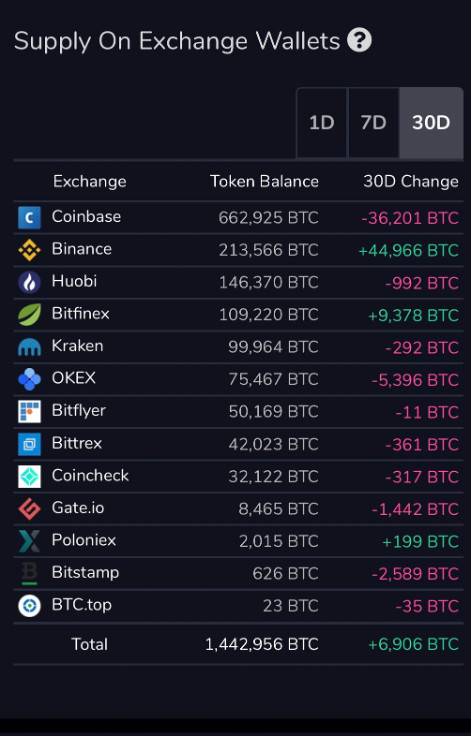Click the Bitfinex green leaf icon
Viewport: 472px width, 737px height.
pos(29,314)
